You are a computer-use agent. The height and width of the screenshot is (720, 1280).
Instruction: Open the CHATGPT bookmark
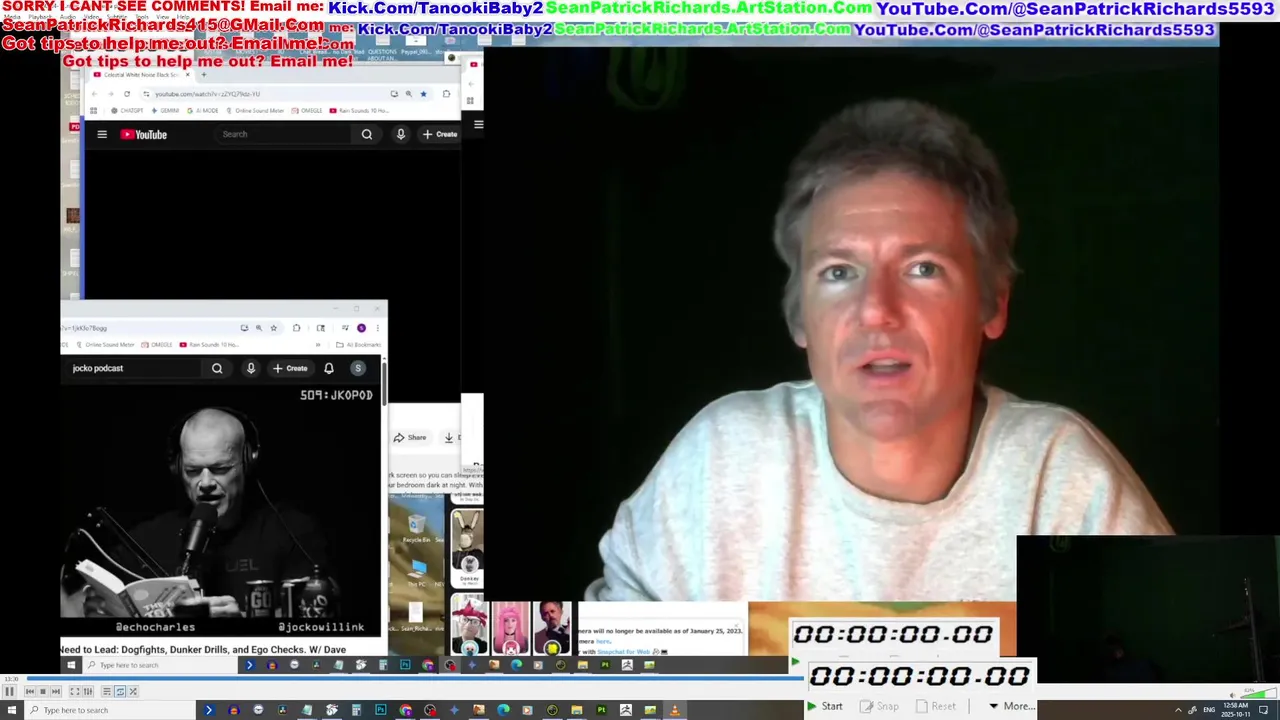point(127,111)
